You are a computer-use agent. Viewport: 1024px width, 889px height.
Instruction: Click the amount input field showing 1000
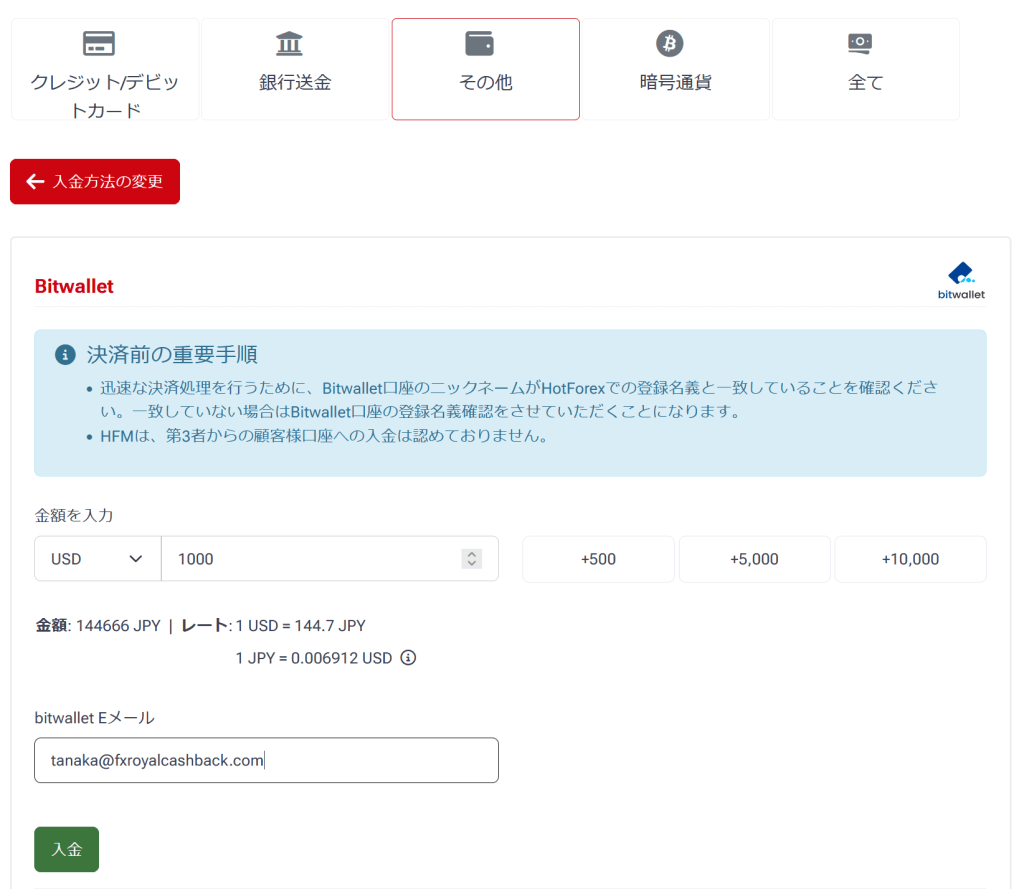tap(330, 559)
